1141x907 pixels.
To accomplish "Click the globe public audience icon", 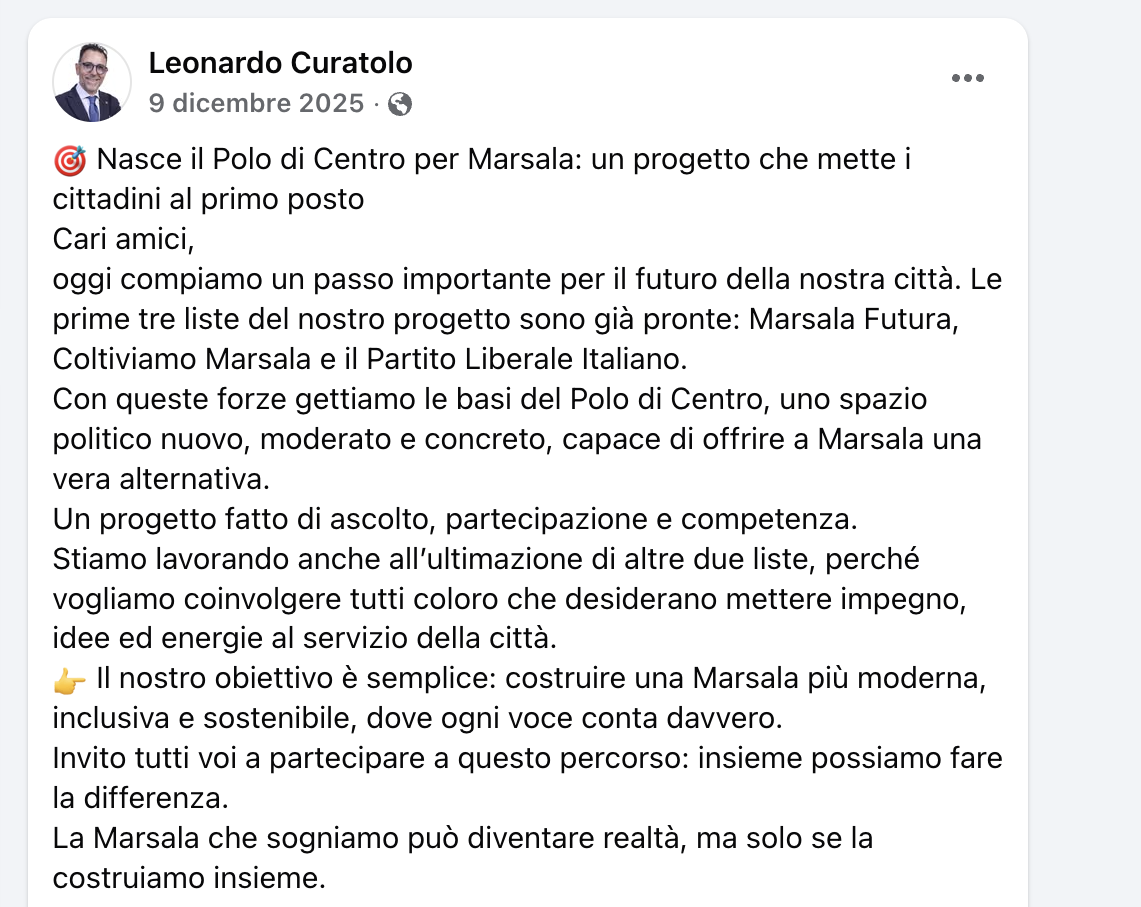I will [x=400, y=104].
